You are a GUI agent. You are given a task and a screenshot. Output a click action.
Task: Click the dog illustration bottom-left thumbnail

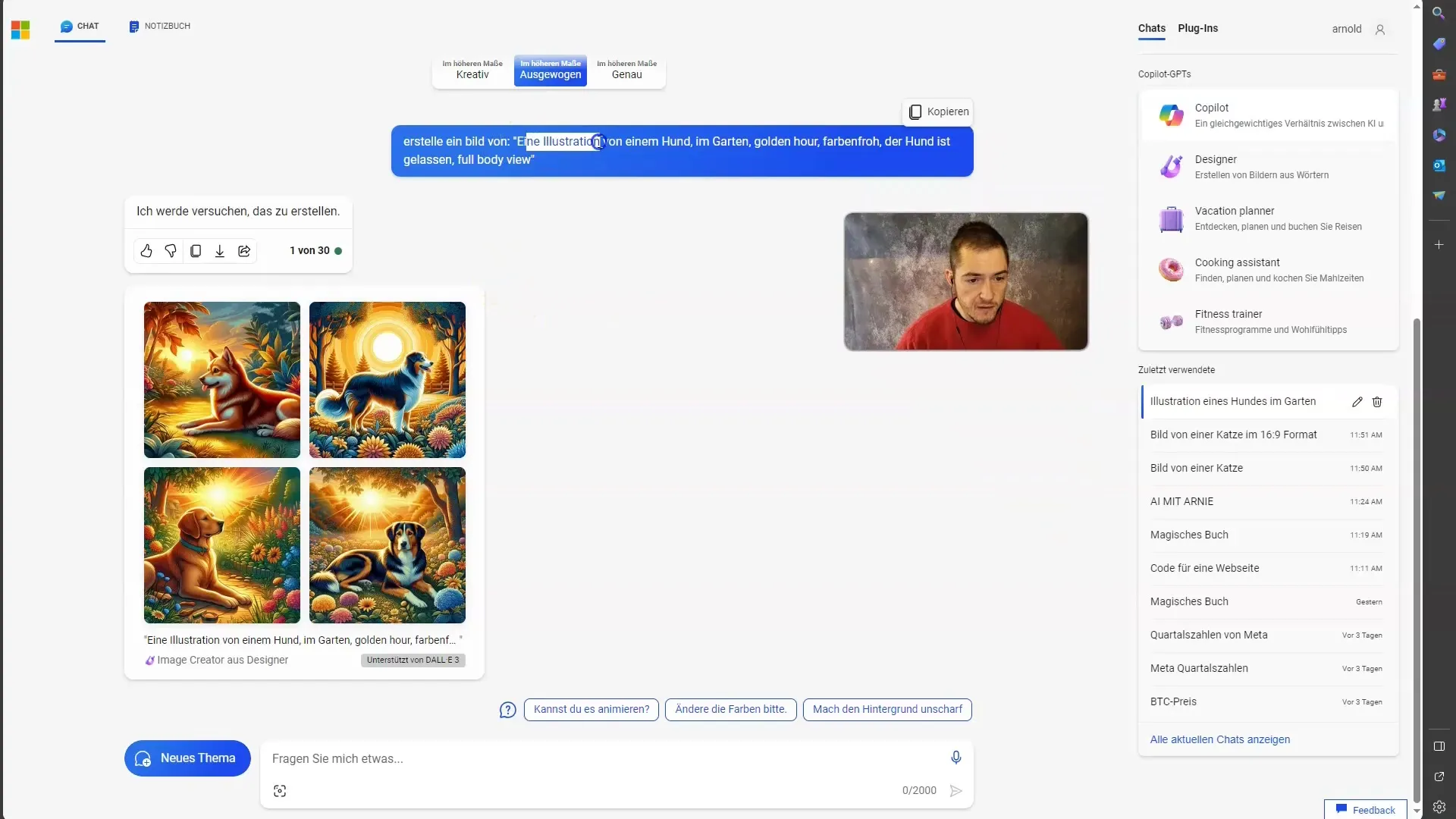(x=221, y=544)
